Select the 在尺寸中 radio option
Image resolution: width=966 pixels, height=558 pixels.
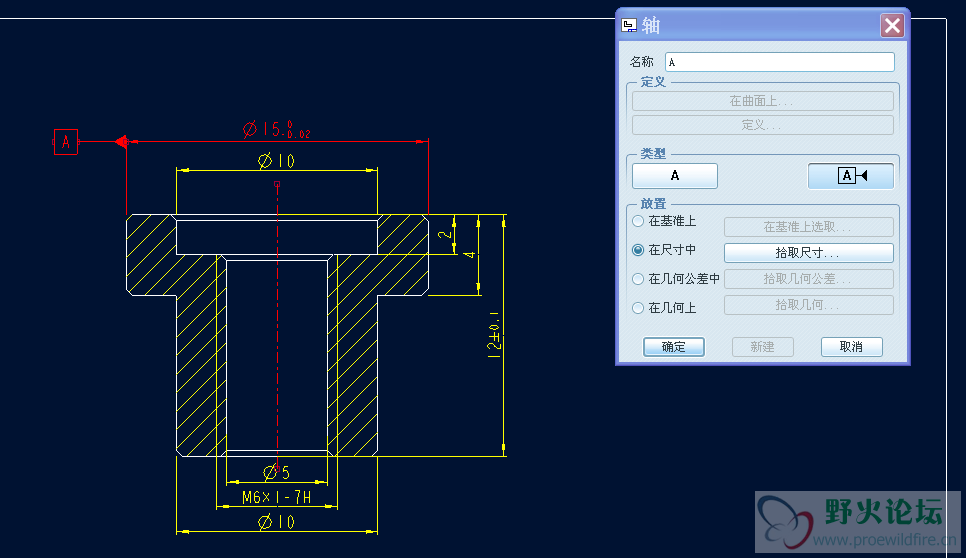tap(638, 249)
